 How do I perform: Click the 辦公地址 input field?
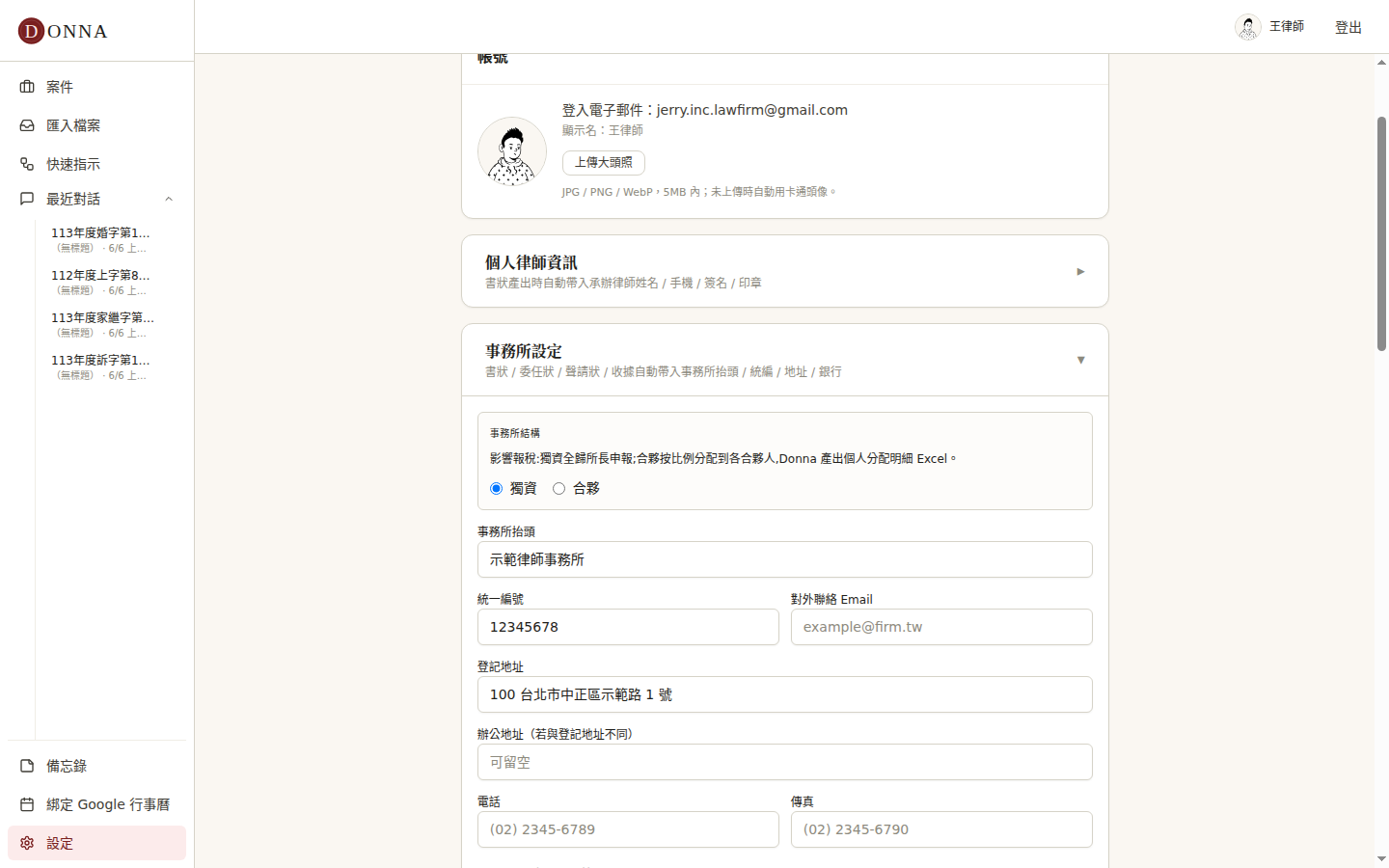click(785, 762)
